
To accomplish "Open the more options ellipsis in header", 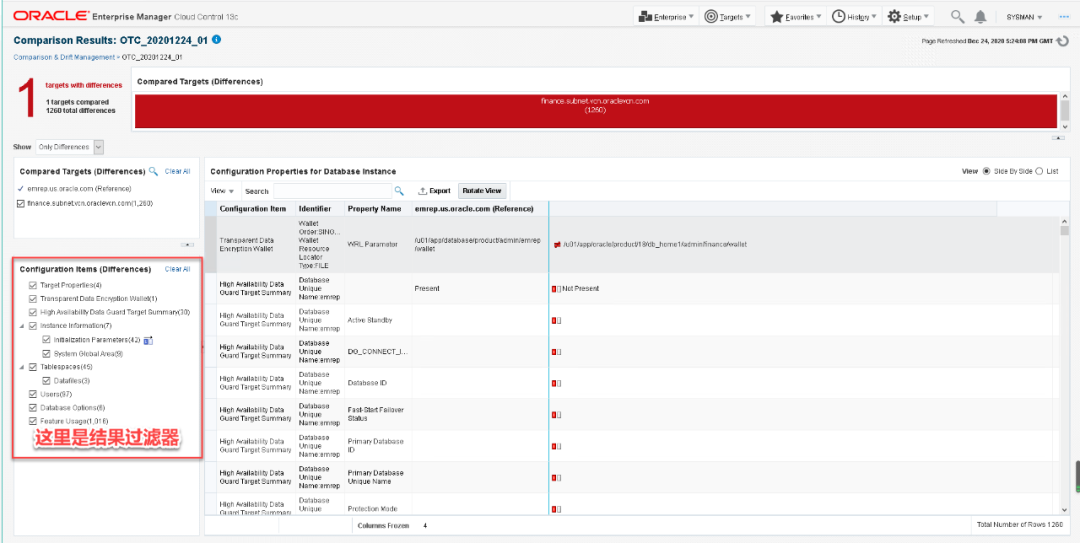I will click(x=1062, y=17).
